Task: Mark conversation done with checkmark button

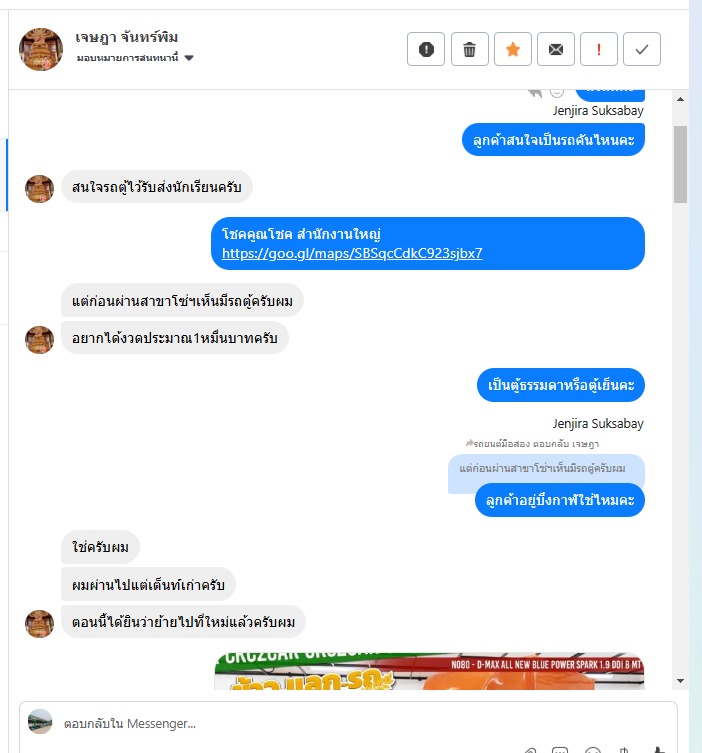Action: click(x=641, y=49)
